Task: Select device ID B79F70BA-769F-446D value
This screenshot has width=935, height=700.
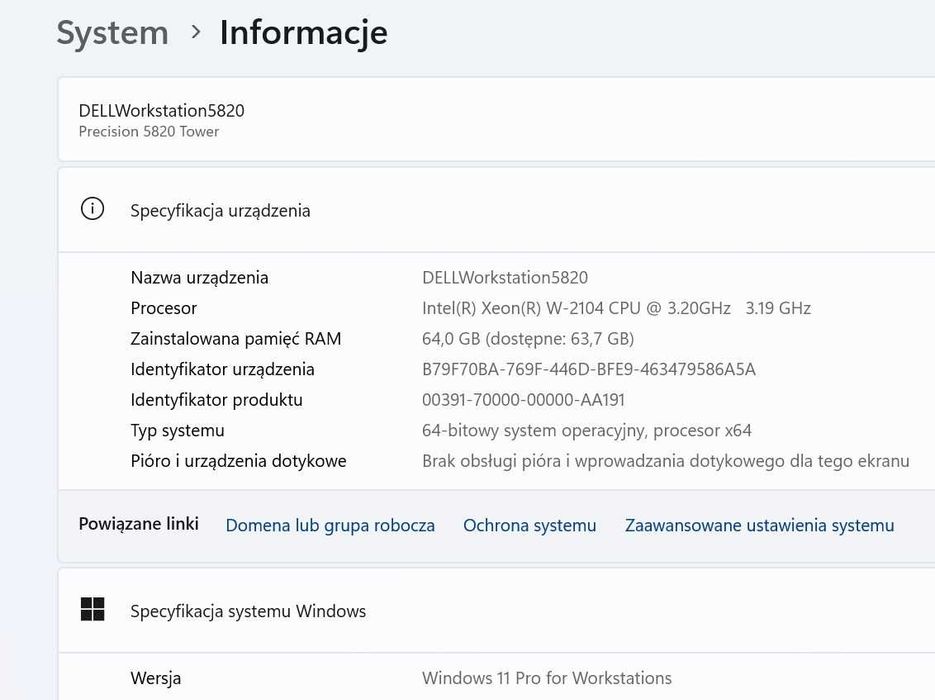Action: [x=589, y=370]
